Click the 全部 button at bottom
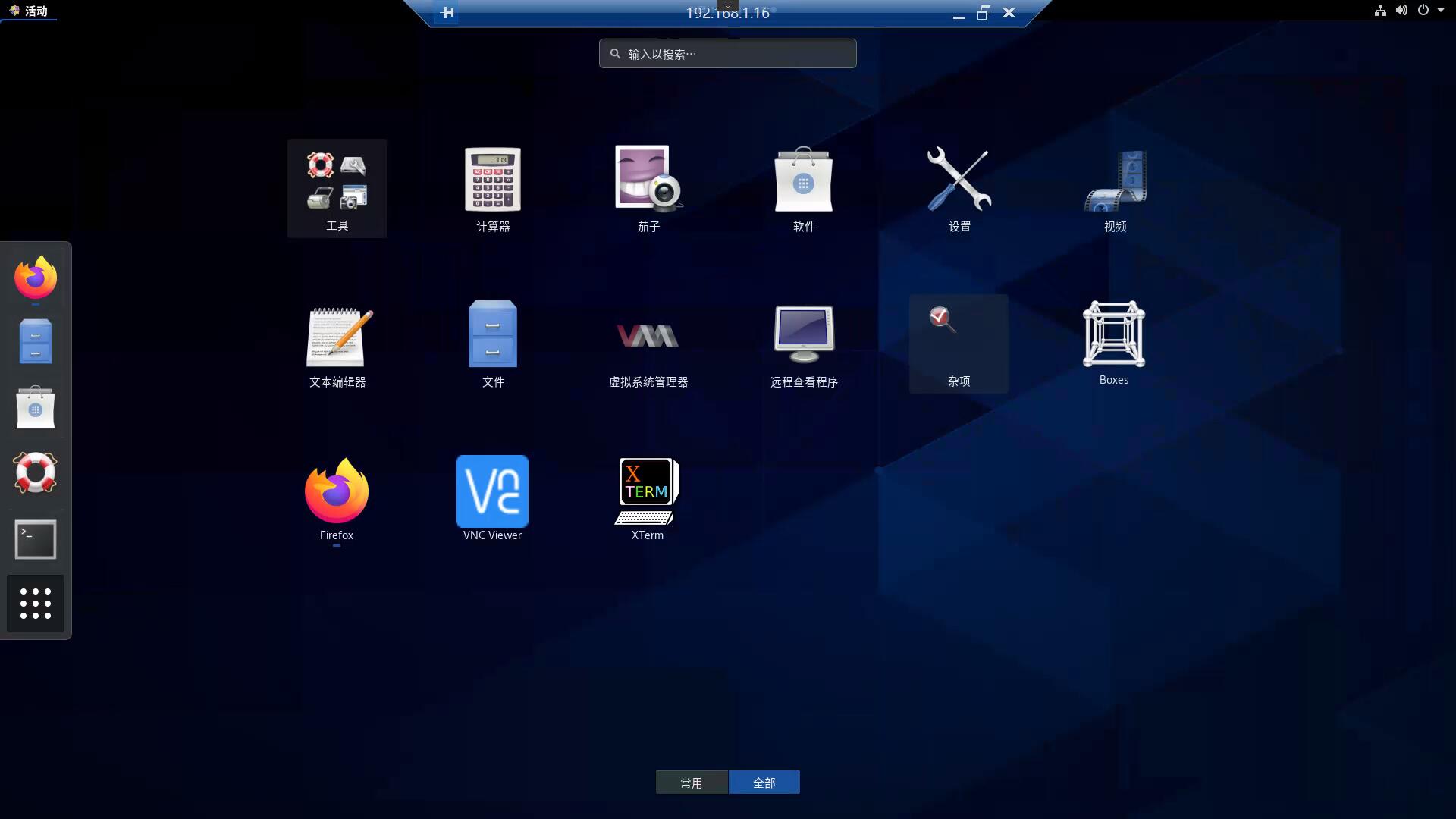 click(764, 782)
